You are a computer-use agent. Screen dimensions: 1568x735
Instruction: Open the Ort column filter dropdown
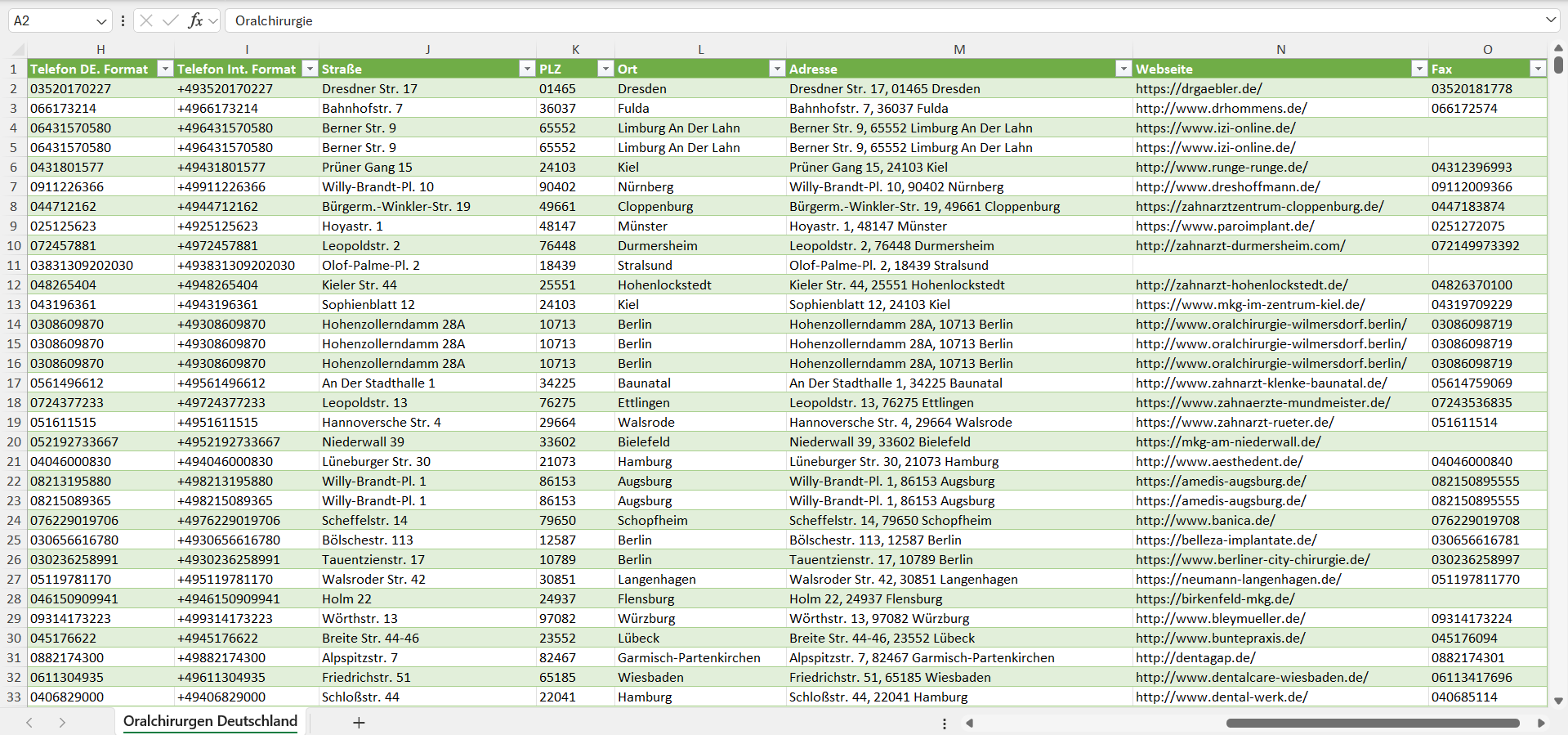(777, 69)
